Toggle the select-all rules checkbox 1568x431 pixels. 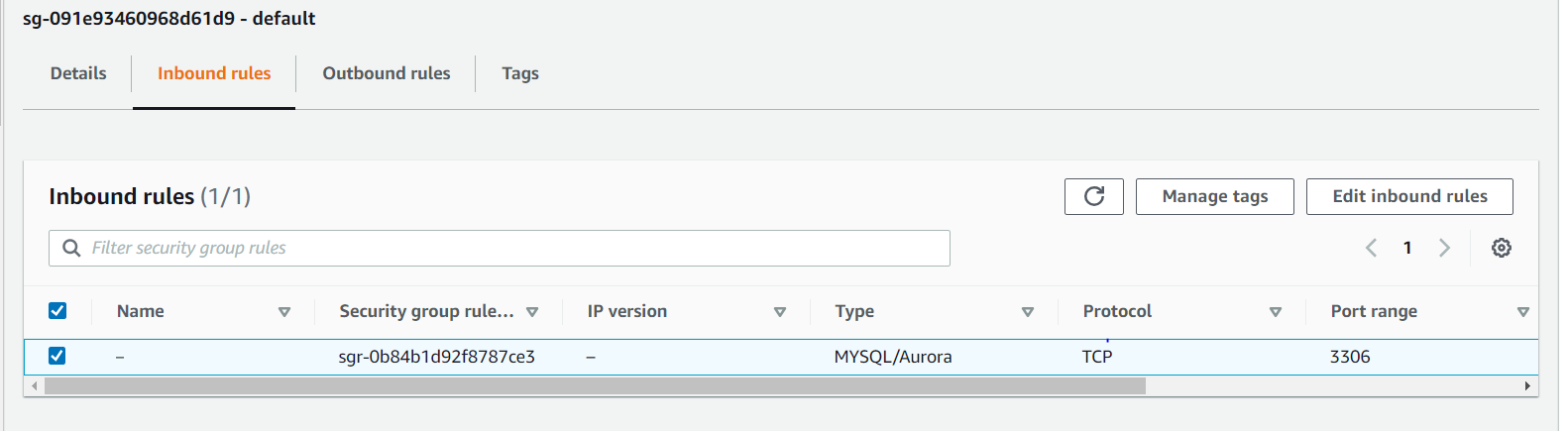[57, 311]
